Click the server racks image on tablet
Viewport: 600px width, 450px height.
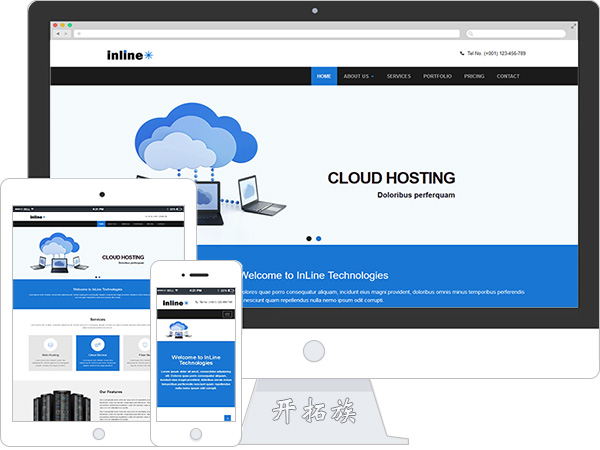[x=62, y=406]
